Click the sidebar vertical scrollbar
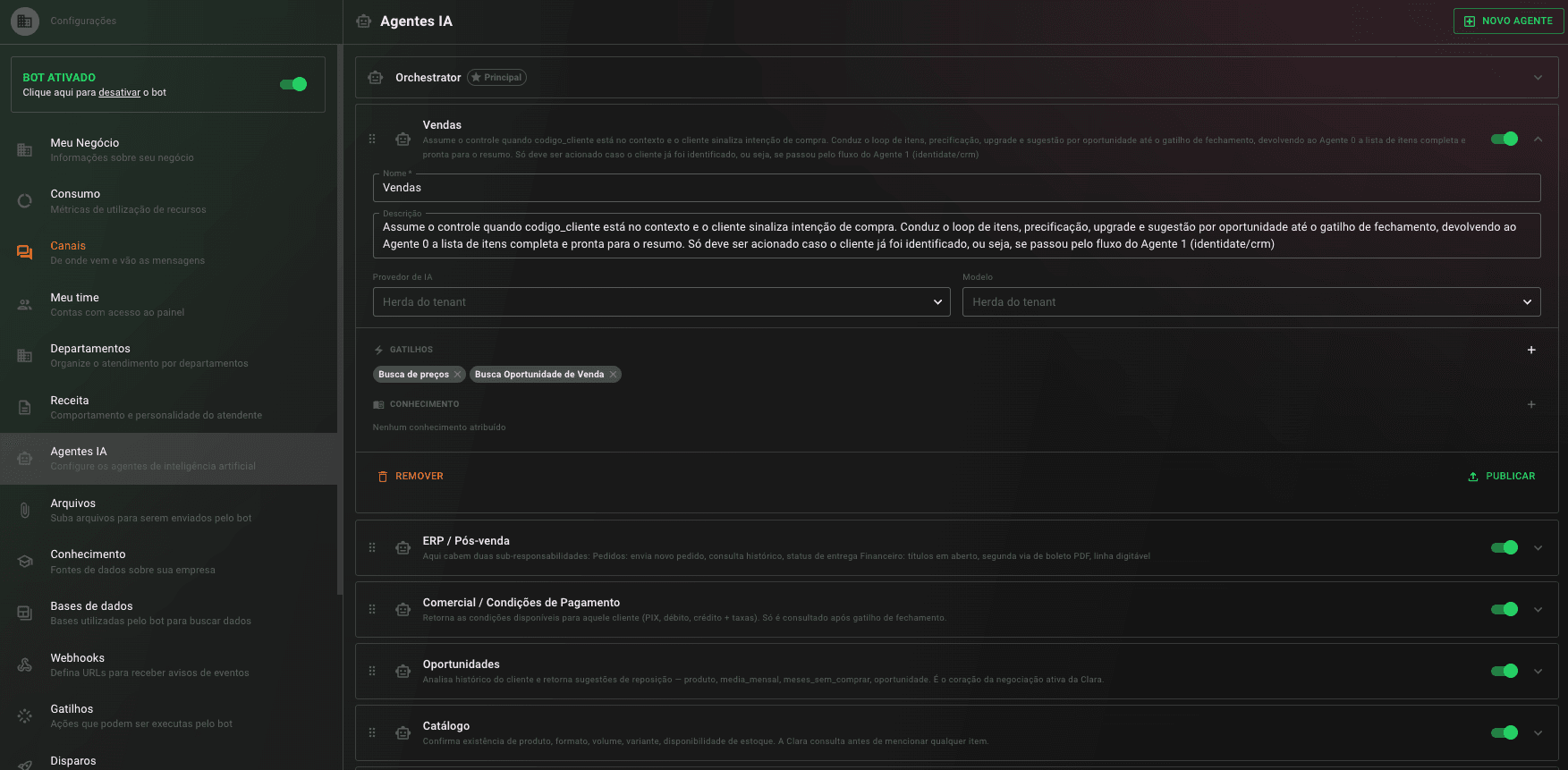This screenshot has width=1568, height=770. [x=339, y=322]
